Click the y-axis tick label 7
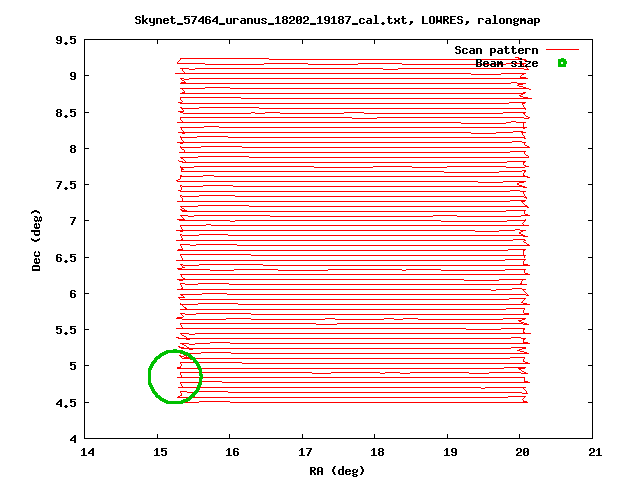This screenshot has width=640, height=480. pos(73,221)
